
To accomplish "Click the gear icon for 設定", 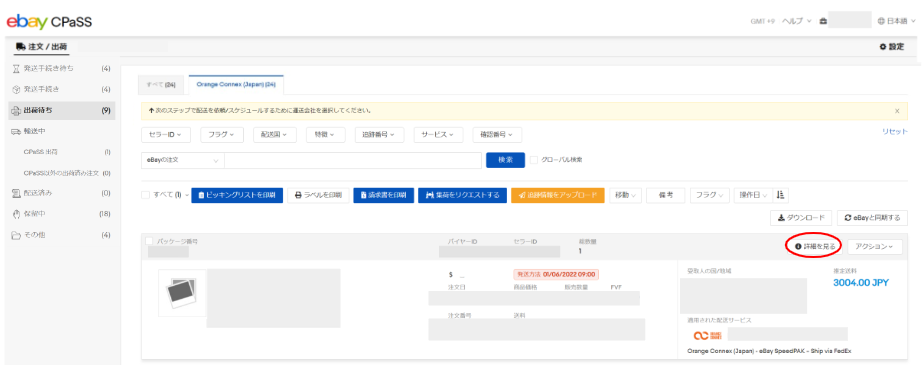I will click(x=883, y=46).
